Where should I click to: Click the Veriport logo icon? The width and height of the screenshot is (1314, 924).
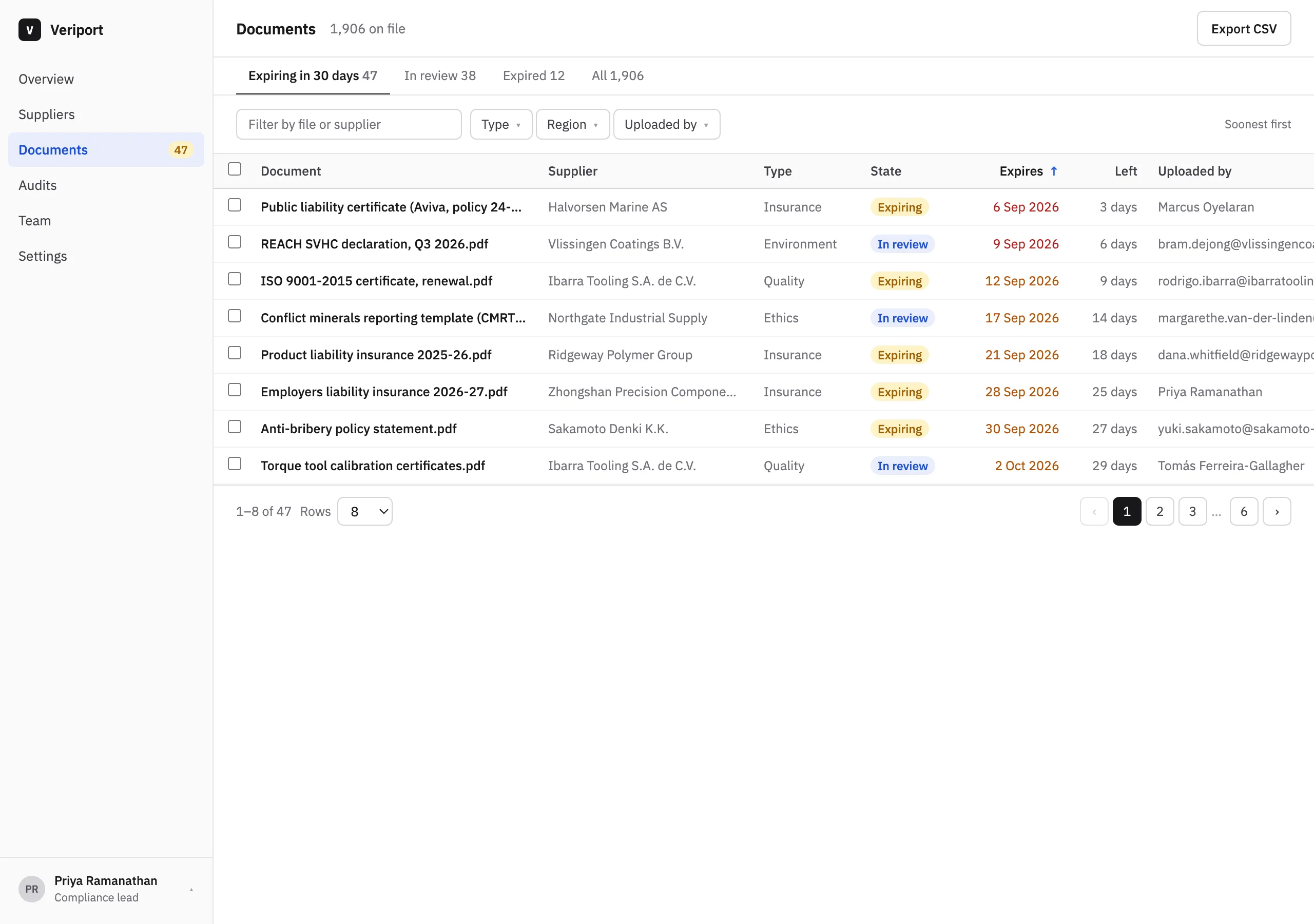click(30, 30)
